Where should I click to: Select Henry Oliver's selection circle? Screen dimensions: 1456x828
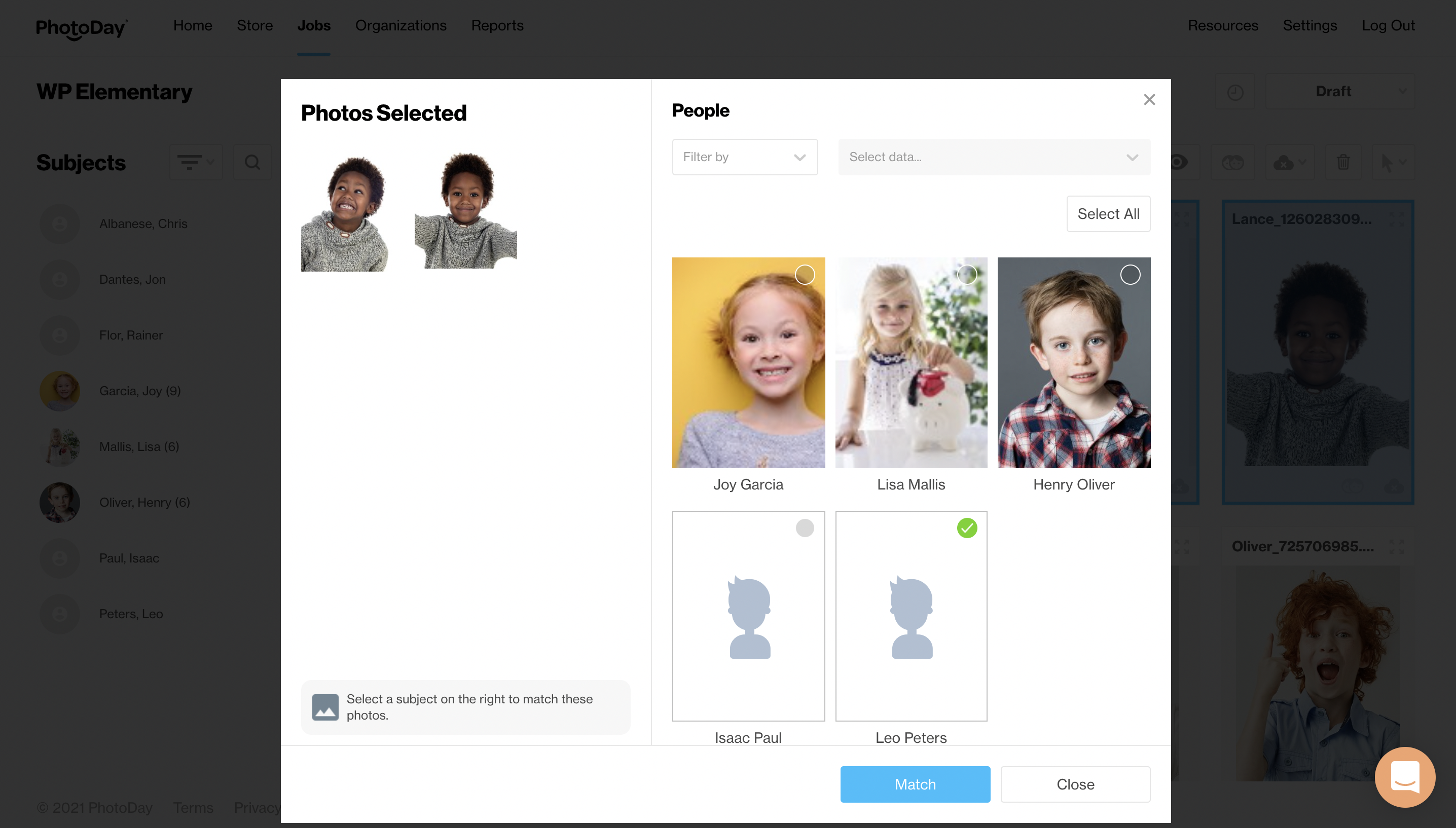point(1130,275)
